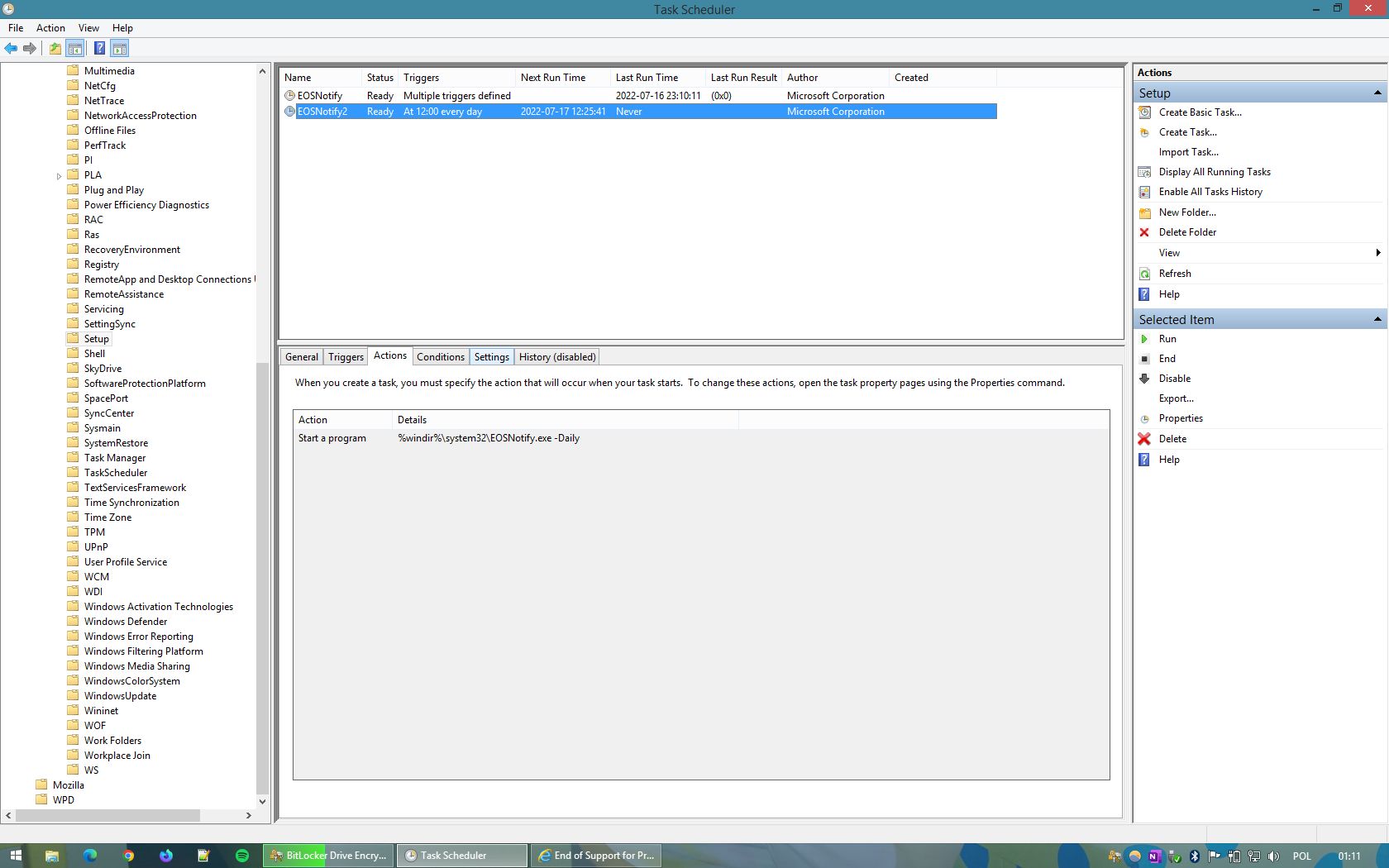Image resolution: width=1389 pixels, height=868 pixels.
Task: Sort tasks by the Name column header
Action: point(321,78)
